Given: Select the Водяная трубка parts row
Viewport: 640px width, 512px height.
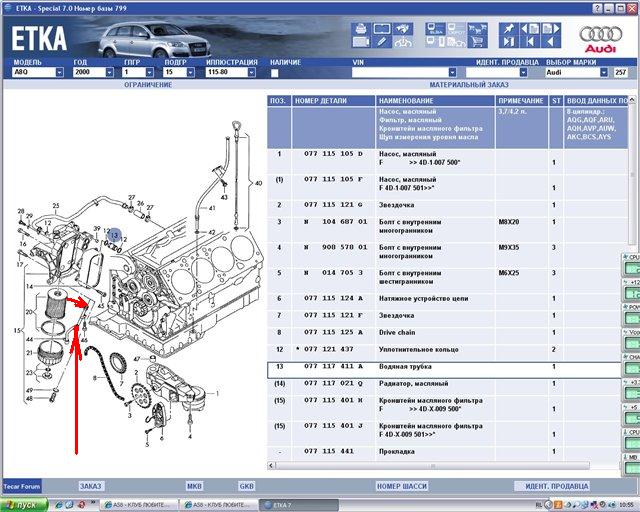Looking at the screenshot, I should (x=420, y=367).
